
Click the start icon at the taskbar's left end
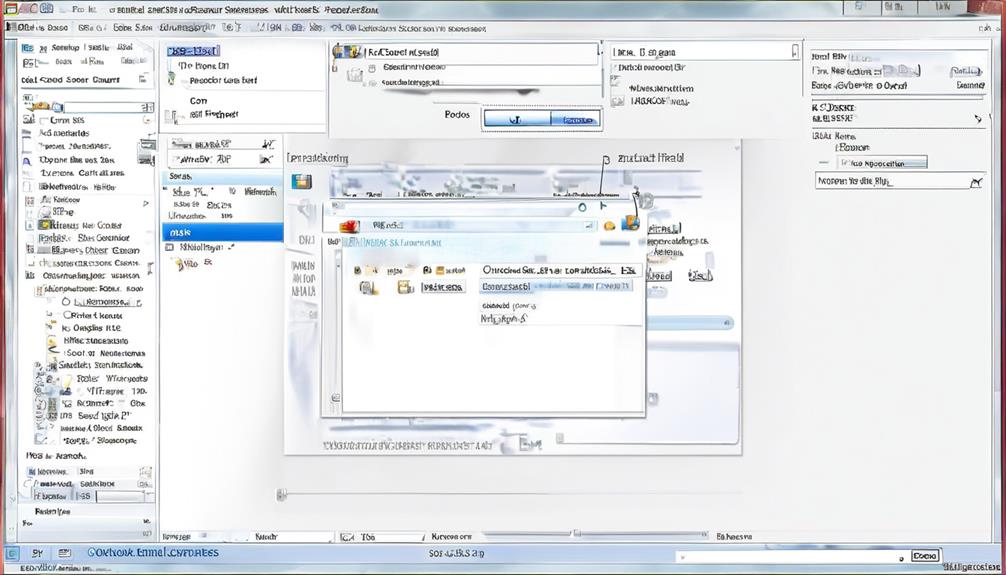click(13, 553)
